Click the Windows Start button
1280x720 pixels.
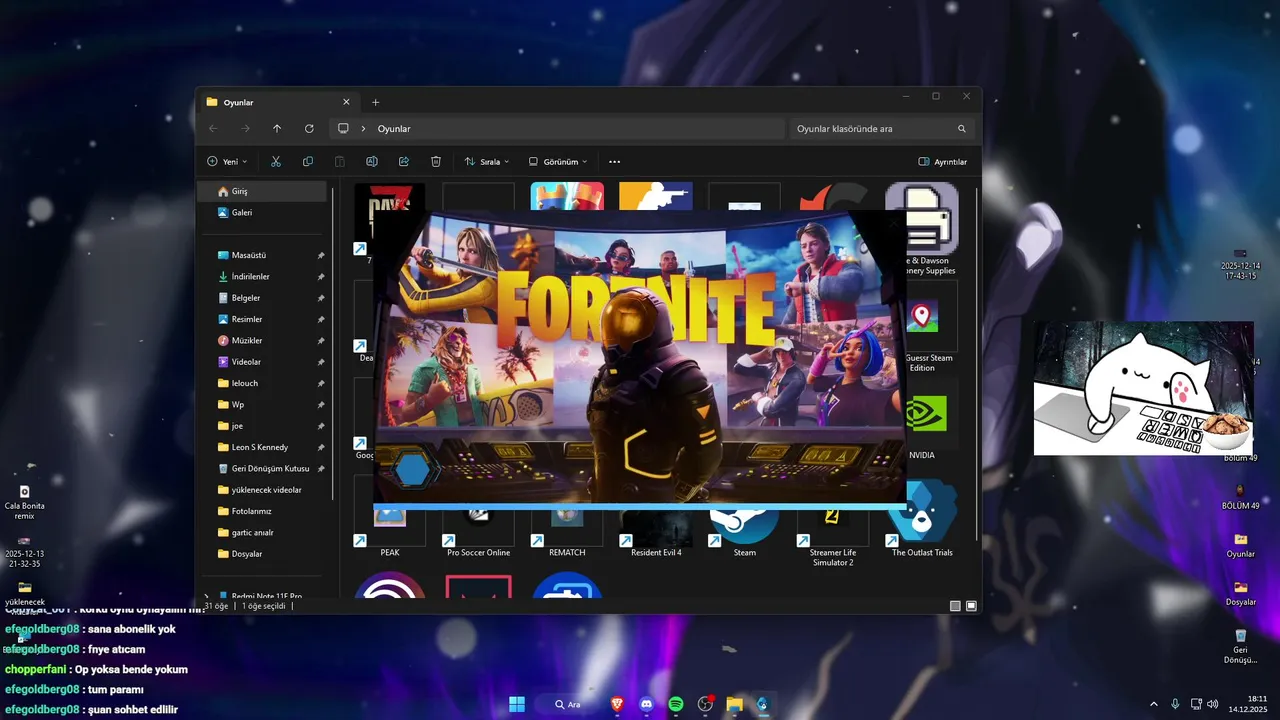pyautogui.click(x=517, y=704)
